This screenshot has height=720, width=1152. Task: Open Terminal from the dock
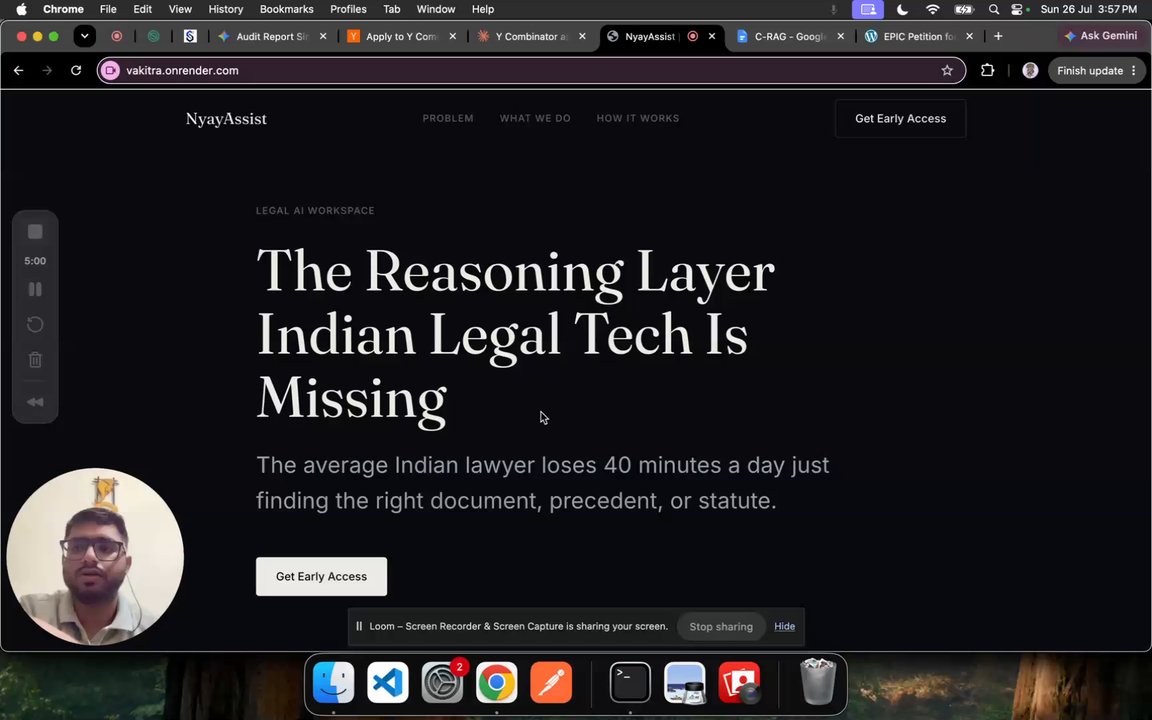pyautogui.click(x=630, y=683)
